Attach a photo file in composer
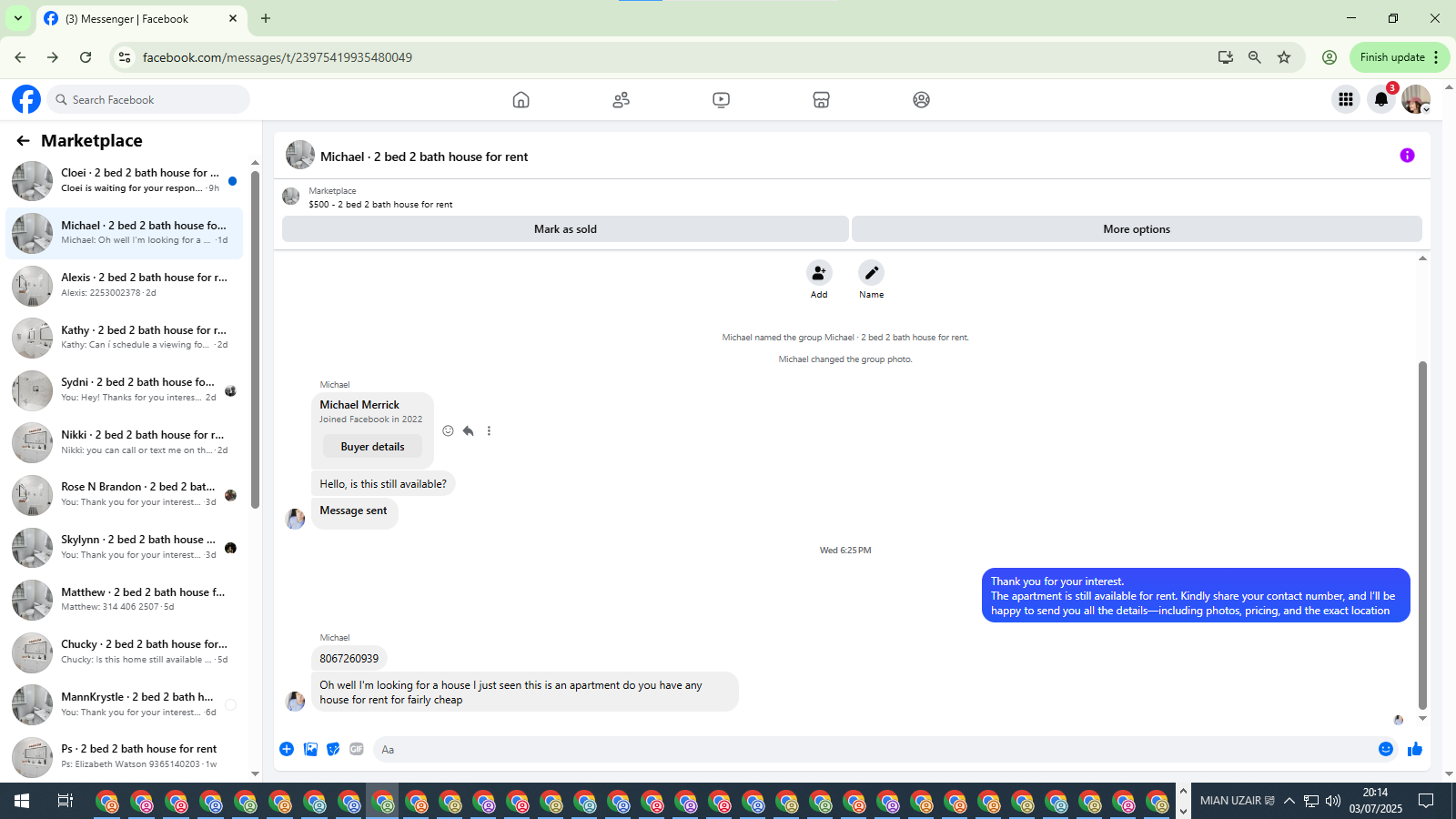Viewport: 1456px width, 819px height. [310, 749]
